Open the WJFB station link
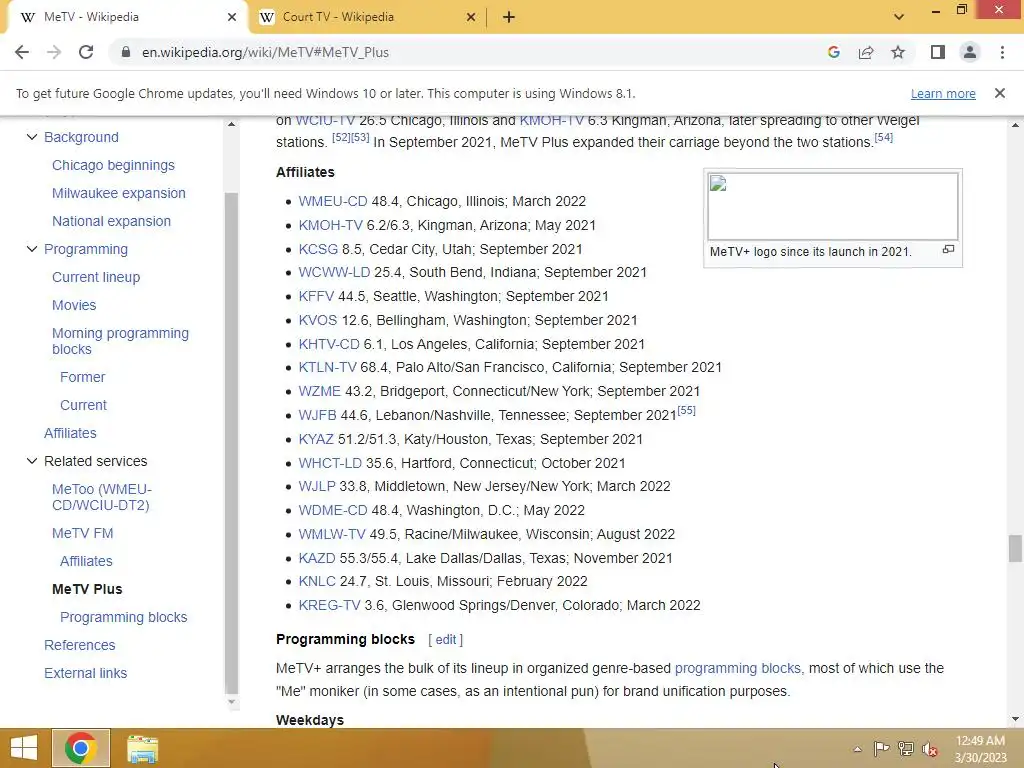Viewport: 1024px width, 768px height. tap(317, 415)
